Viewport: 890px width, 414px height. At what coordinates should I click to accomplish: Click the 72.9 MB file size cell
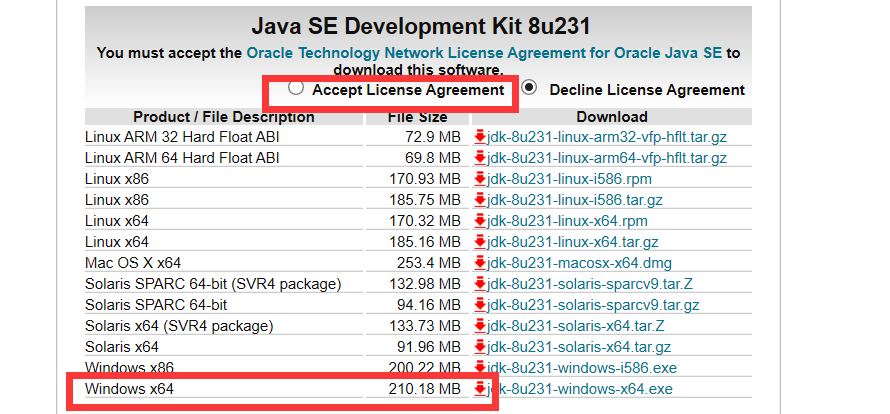point(432,137)
